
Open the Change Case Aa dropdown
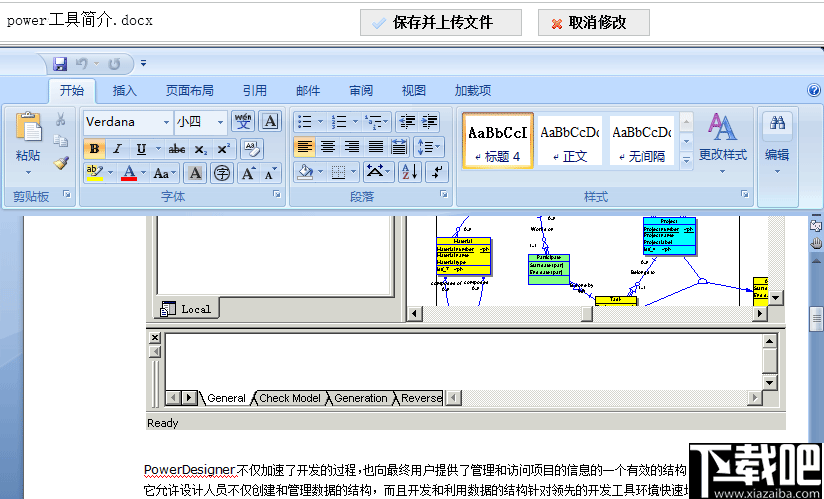click(x=164, y=173)
